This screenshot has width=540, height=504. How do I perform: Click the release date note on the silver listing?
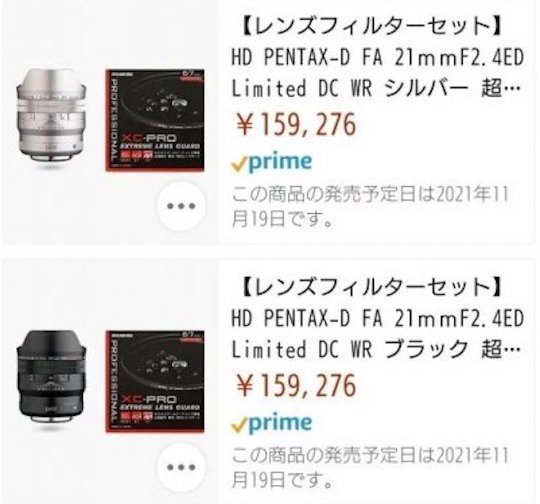(371, 207)
